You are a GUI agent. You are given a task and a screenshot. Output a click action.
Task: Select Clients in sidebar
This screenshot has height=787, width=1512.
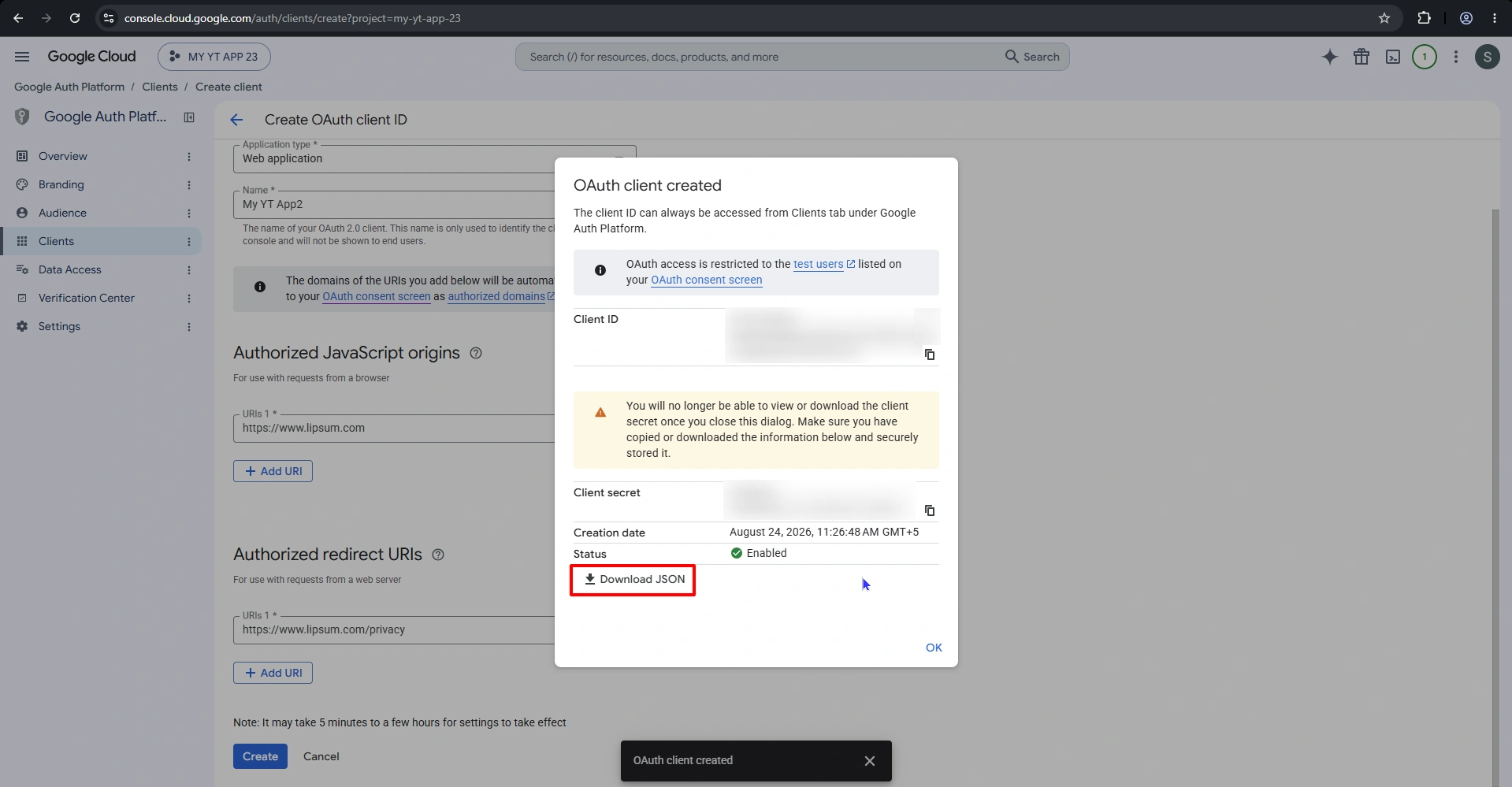[x=101, y=241]
